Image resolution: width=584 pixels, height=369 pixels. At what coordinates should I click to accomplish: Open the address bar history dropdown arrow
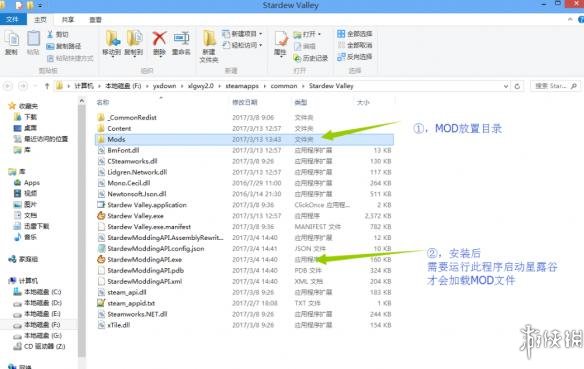tap(506, 86)
